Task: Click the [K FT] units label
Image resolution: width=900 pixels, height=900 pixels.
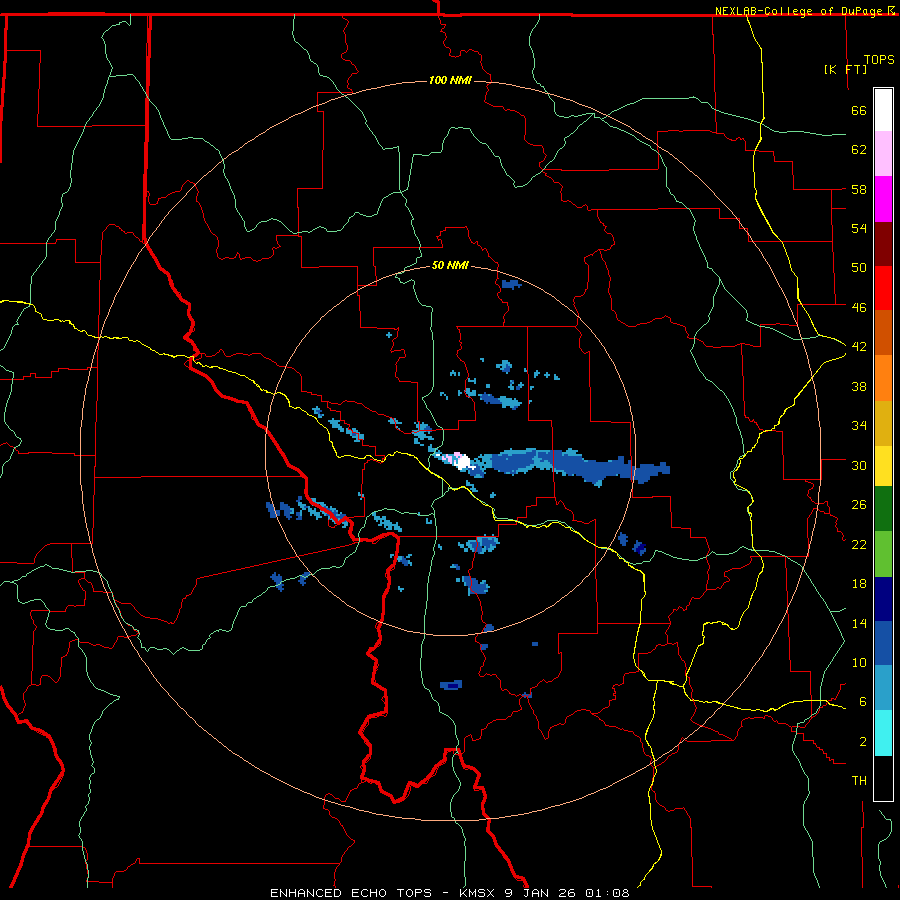Action: click(845, 69)
